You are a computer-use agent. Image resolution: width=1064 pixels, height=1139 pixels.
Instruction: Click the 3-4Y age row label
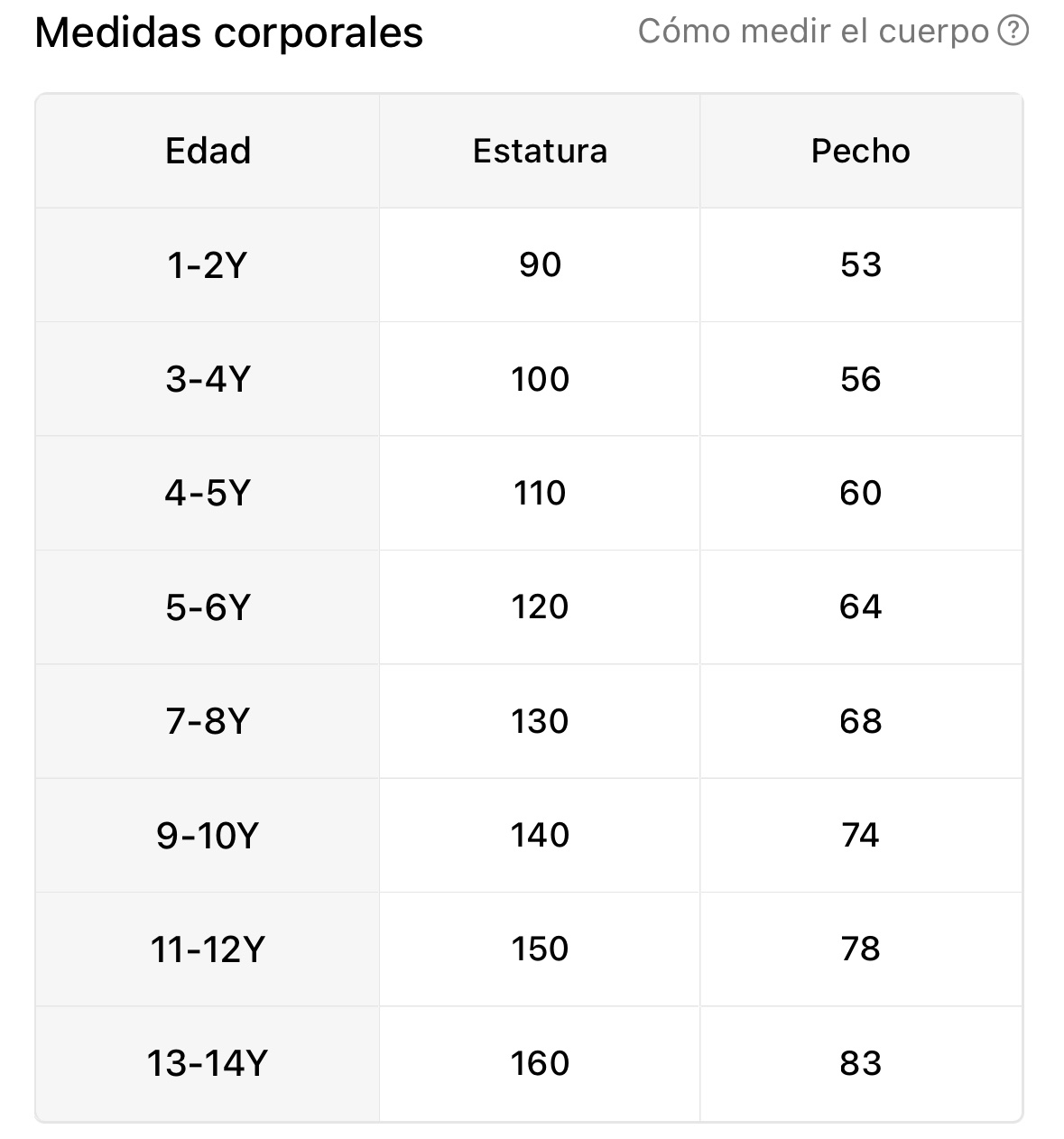pos(208,379)
